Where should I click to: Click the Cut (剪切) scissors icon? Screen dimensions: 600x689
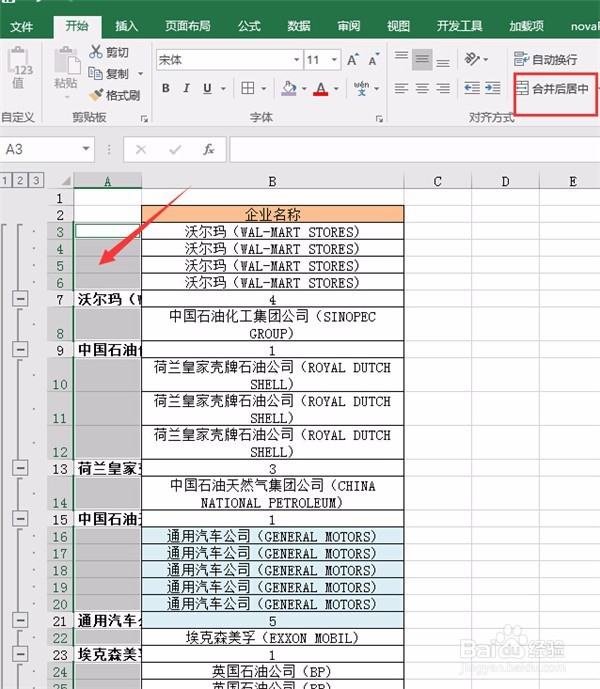[x=95, y=52]
